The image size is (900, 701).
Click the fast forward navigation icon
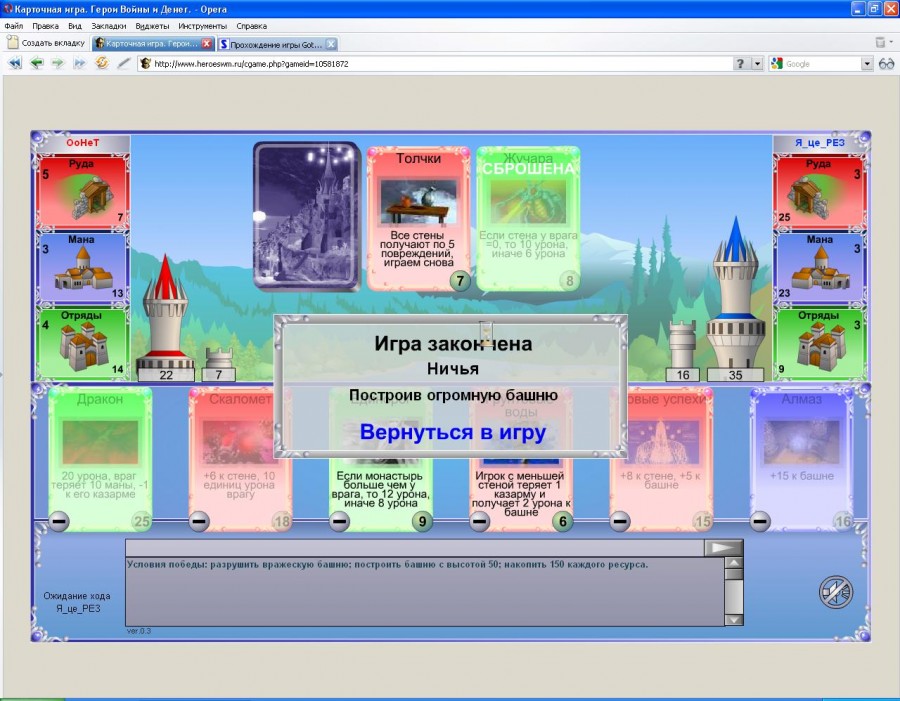[x=79, y=63]
